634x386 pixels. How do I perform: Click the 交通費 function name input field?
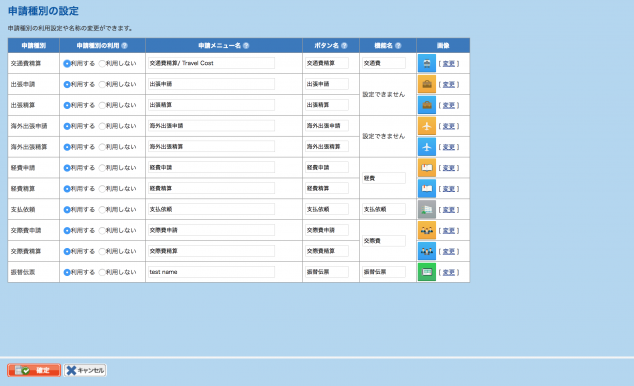pyautogui.click(x=384, y=63)
